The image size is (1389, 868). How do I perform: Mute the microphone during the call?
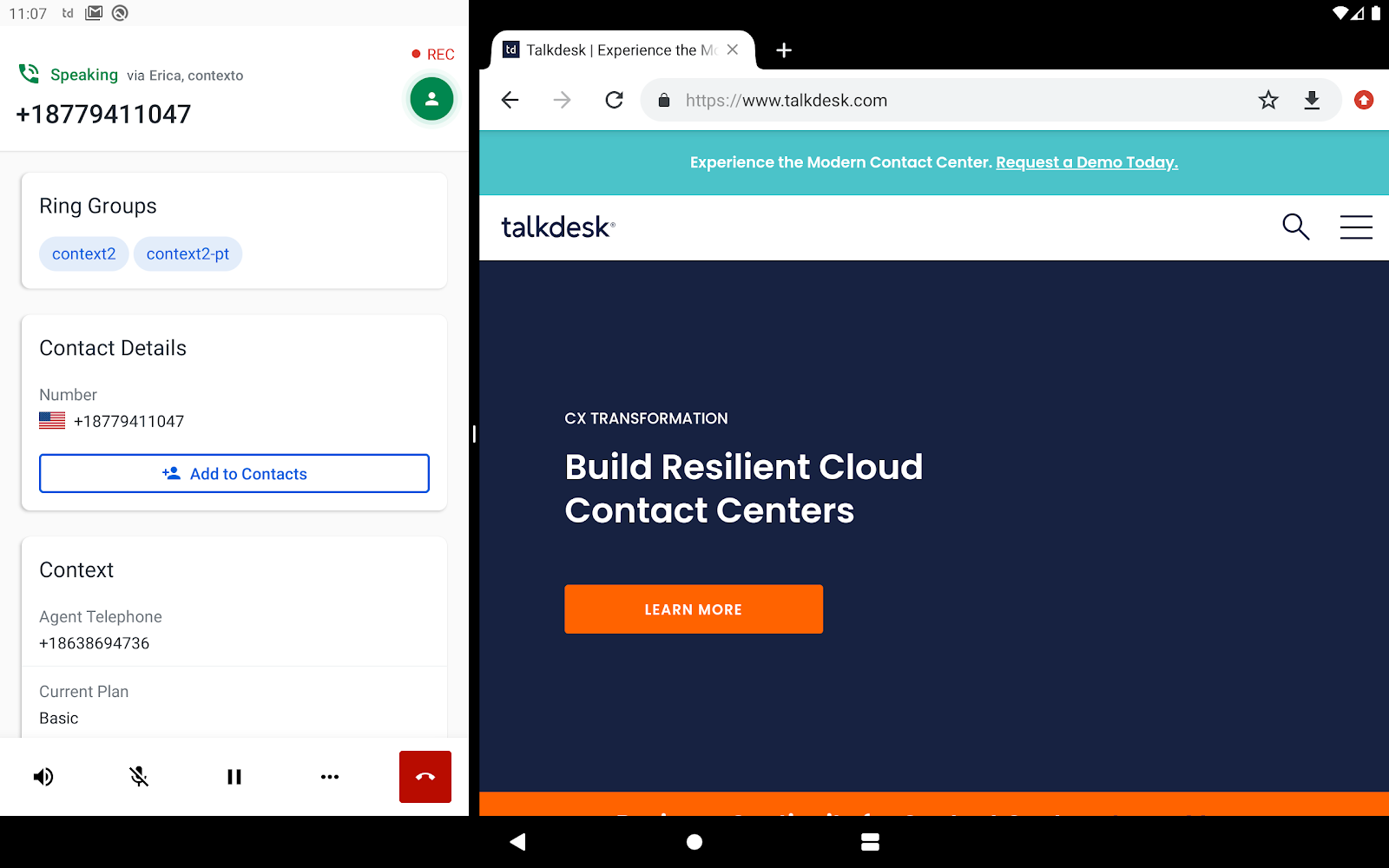pos(139,777)
